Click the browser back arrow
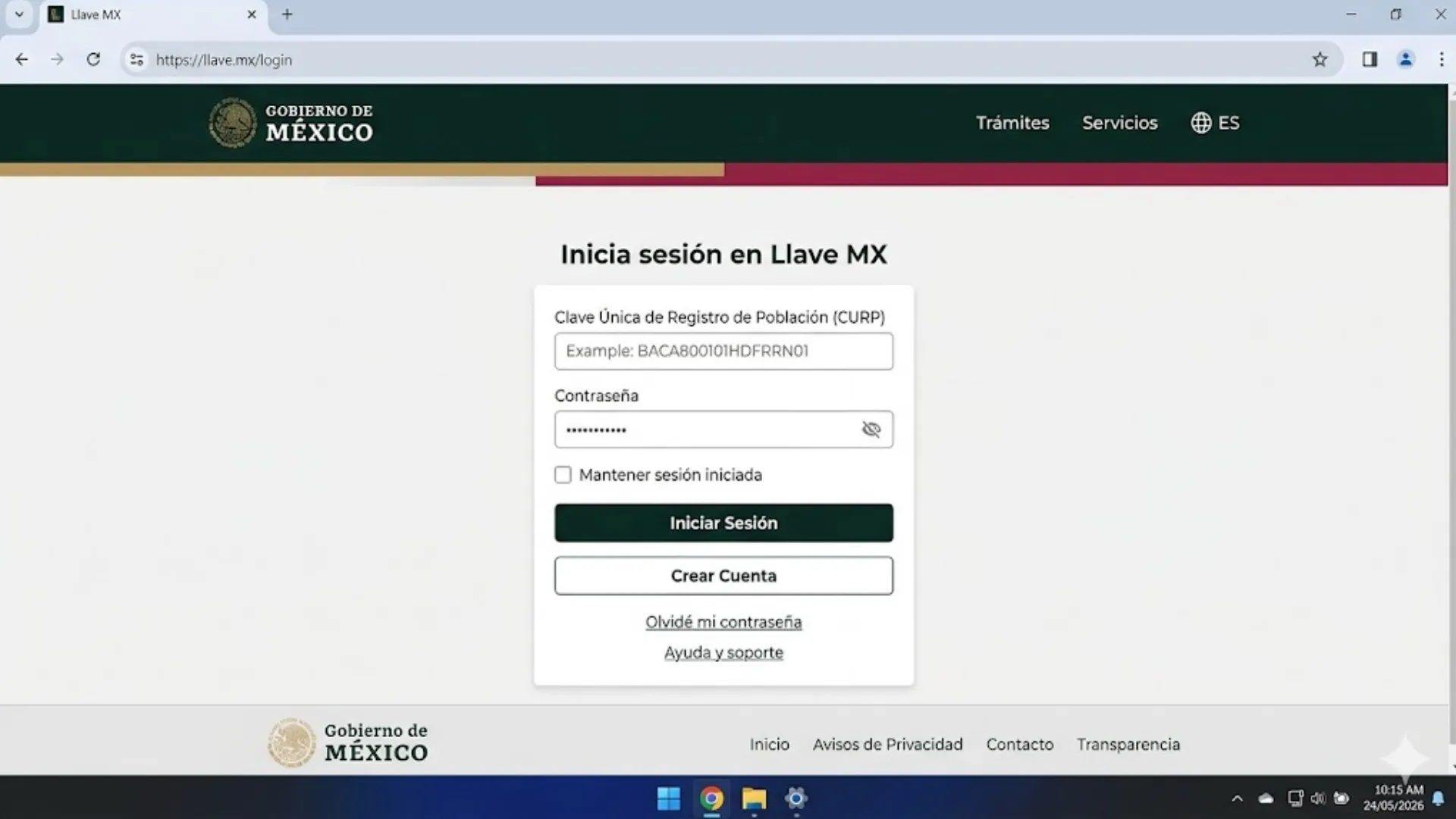 22,59
